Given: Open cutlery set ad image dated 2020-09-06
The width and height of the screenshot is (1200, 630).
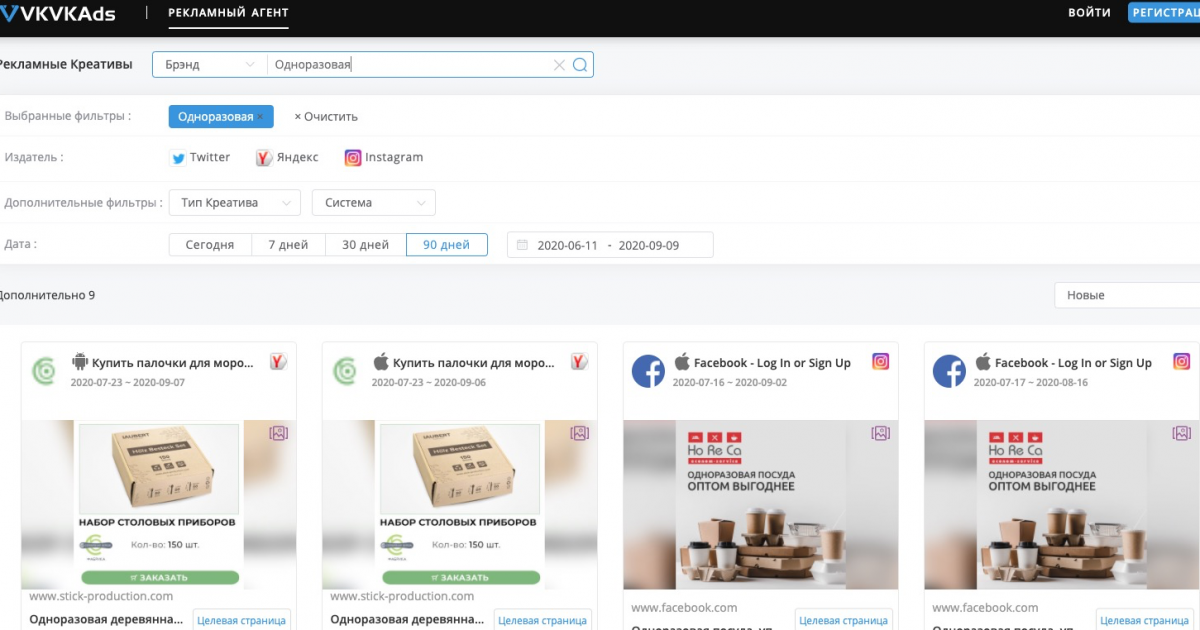Looking at the screenshot, I should pyautogui.click(x=460, y=505).
